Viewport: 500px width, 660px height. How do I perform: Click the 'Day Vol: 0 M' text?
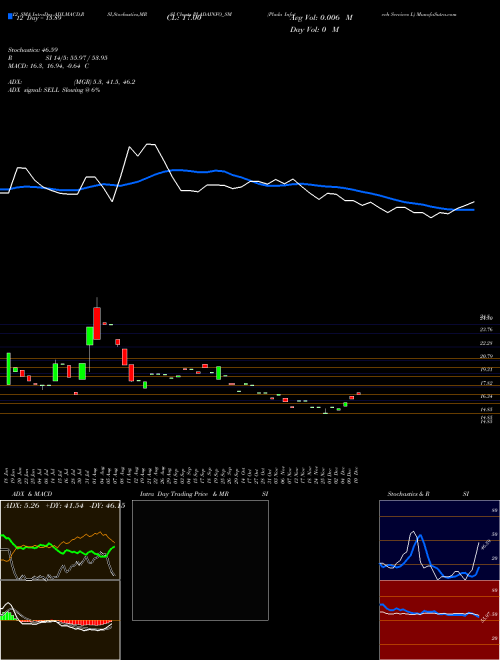(314, 30)
